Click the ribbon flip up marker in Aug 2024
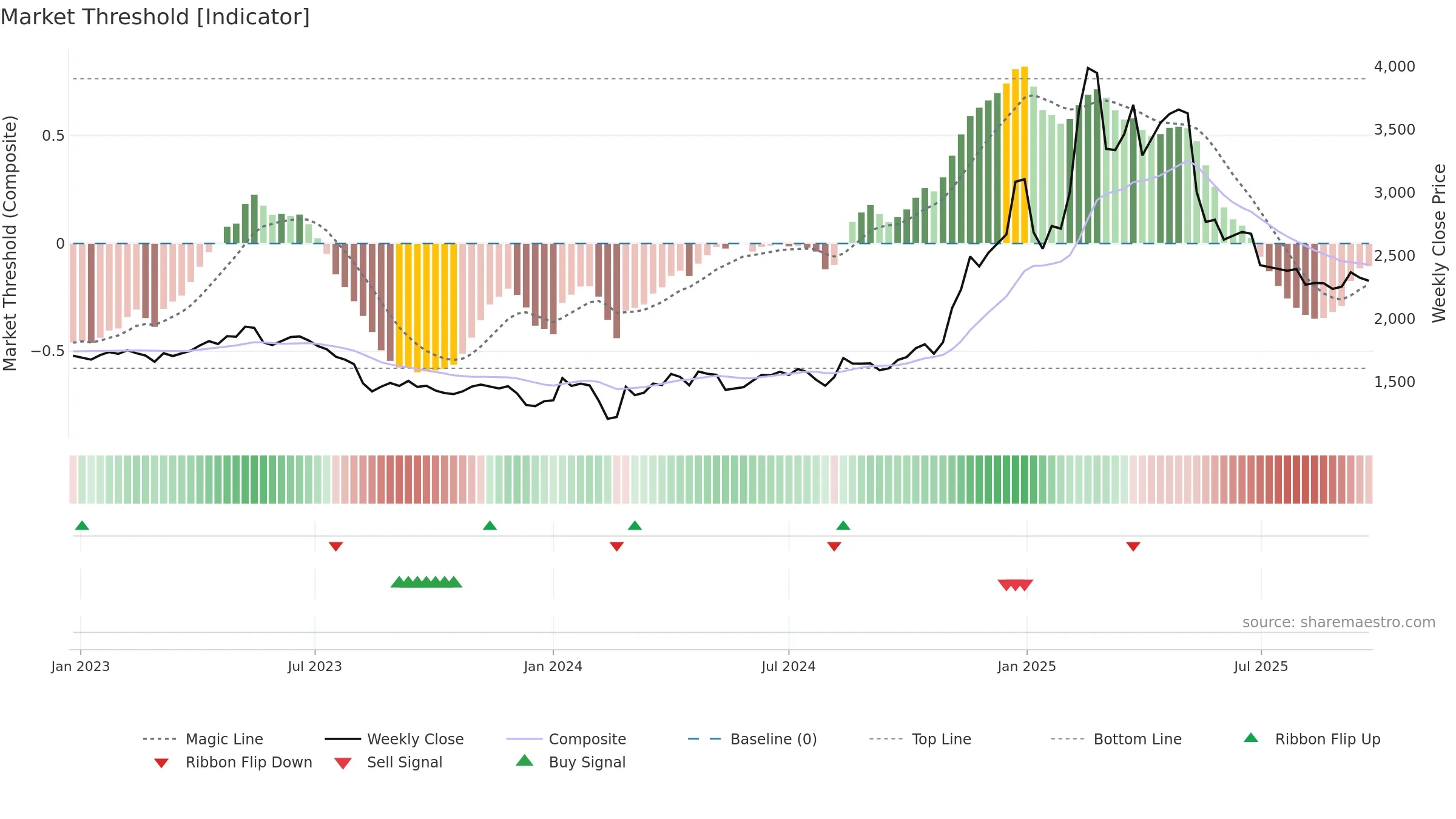The height and width of the screenshot is (819, 1456). pos(843,525)
